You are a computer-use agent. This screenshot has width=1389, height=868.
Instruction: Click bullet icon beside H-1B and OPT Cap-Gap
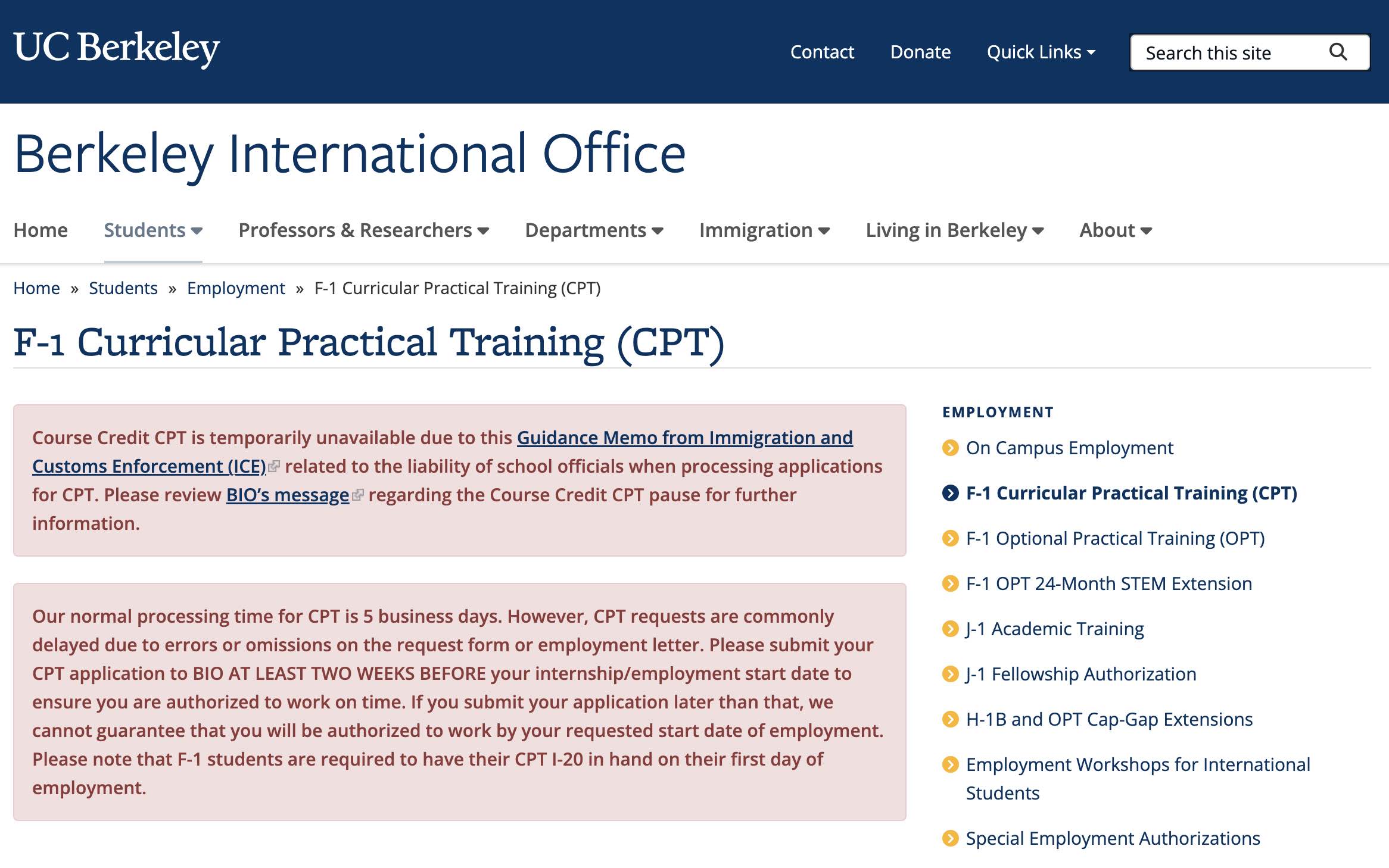point(951,719)
